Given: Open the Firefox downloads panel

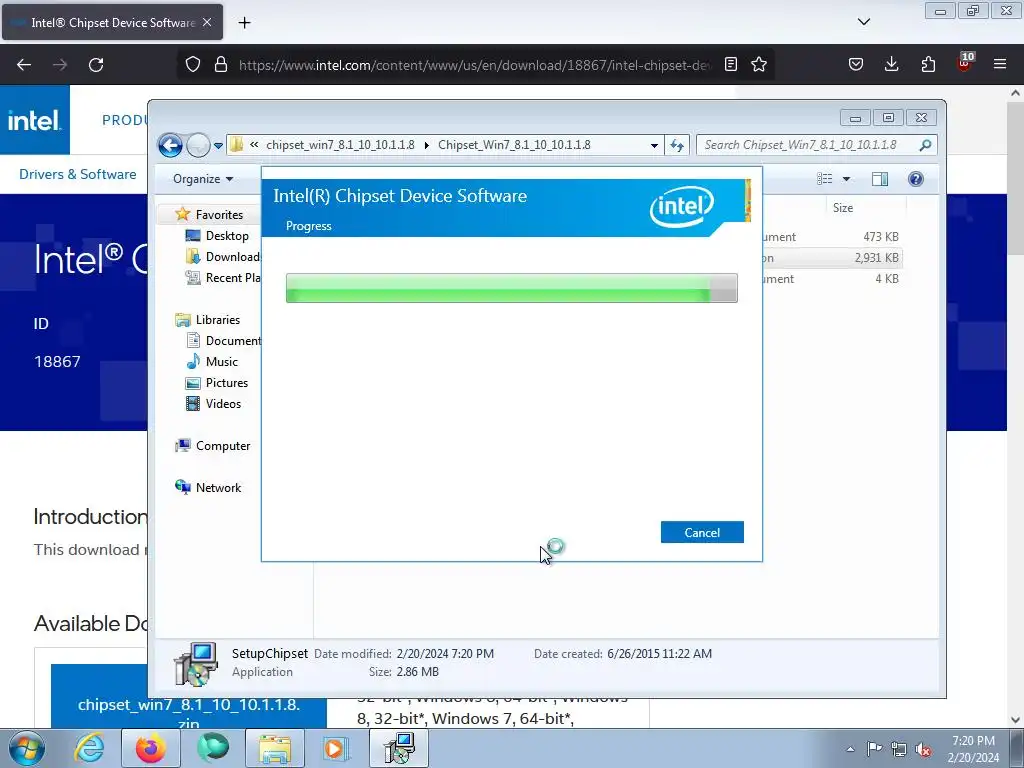Looking at the screenshot, I should [891, 64].
